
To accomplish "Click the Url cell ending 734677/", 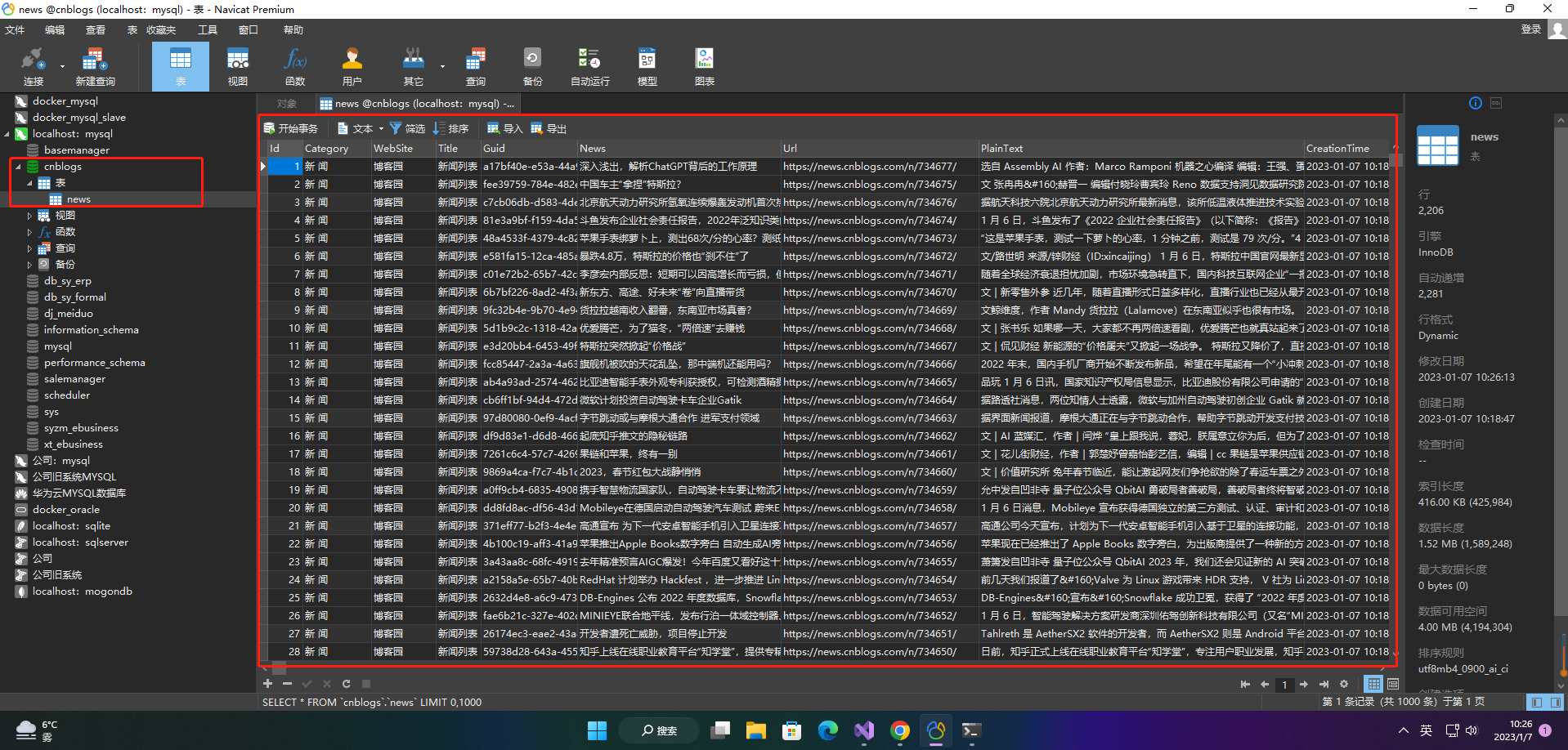I will (879, 167).
